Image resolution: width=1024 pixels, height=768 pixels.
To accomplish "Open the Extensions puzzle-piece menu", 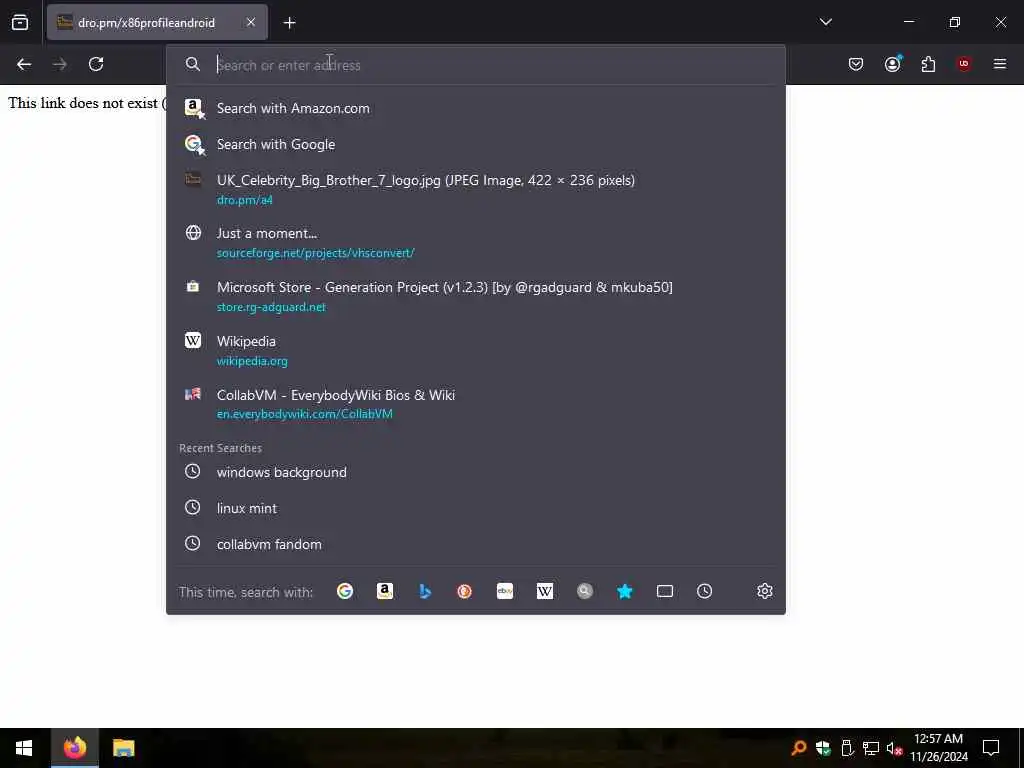I will pyautogui.click(x=928, y=64).
